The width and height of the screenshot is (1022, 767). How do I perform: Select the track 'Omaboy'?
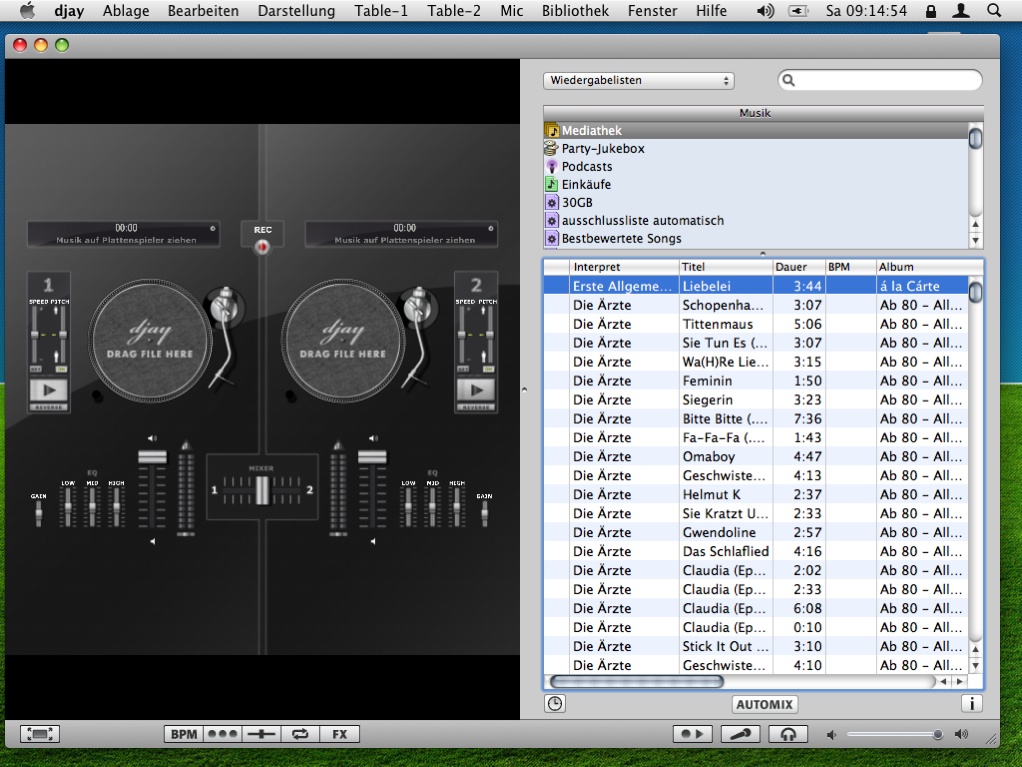(x=756, y=456)
